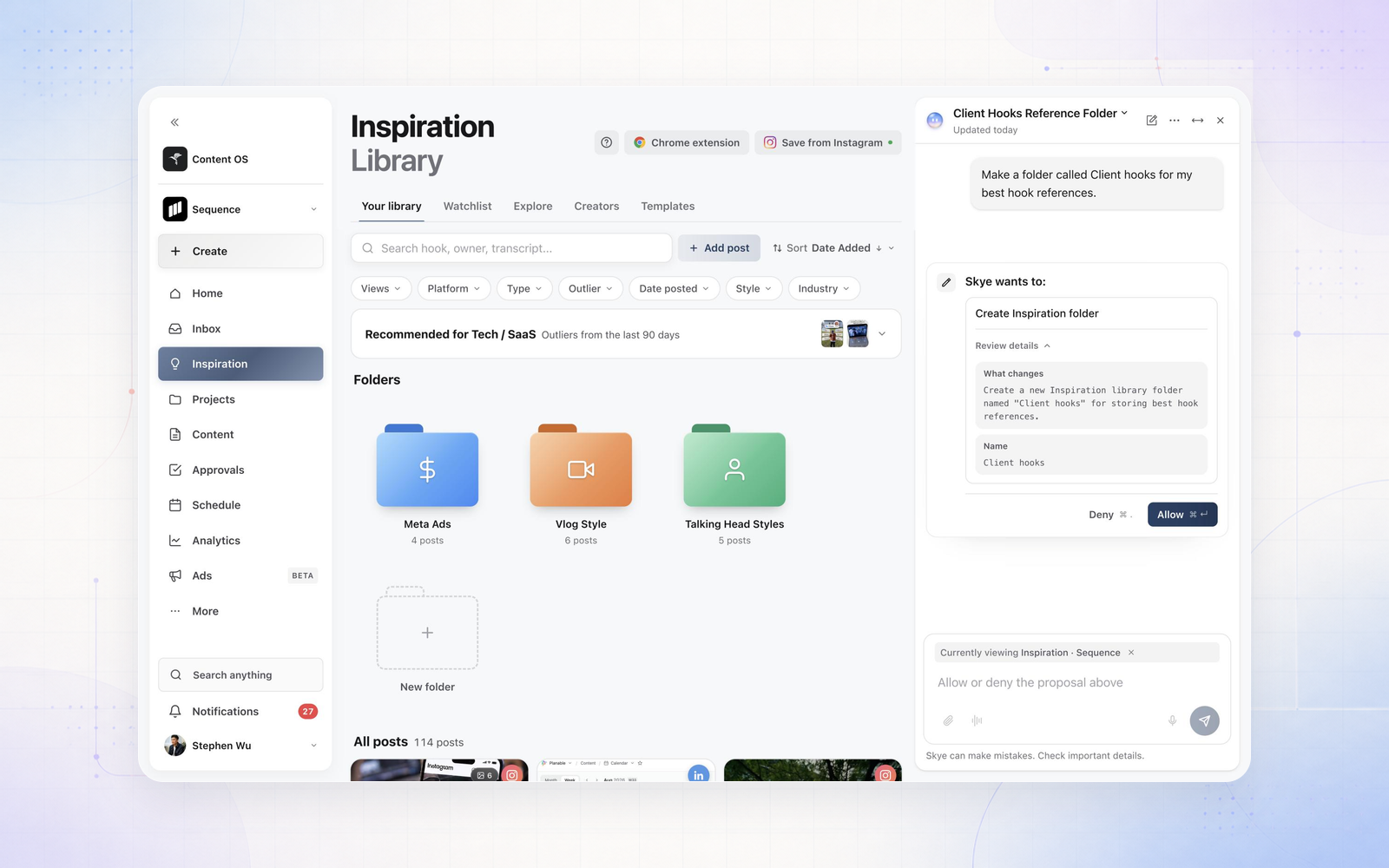1389x868 pixels.
Task: Click the Allow button
Action: coord(1182,515)
